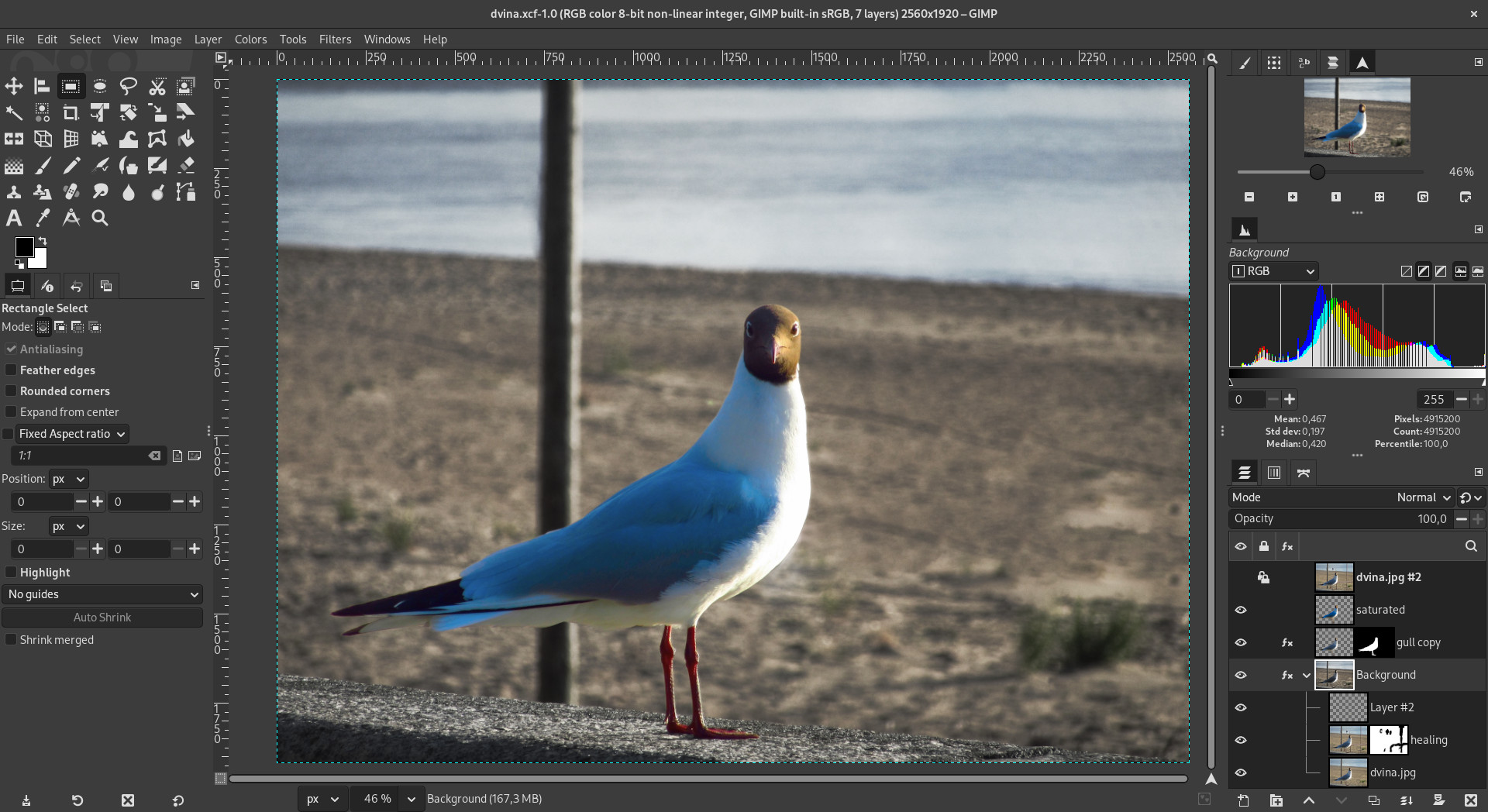This screenshot has height=812, width=1488.
Task: Select the Color Picker tool
Action: click(x=43, y=218)
